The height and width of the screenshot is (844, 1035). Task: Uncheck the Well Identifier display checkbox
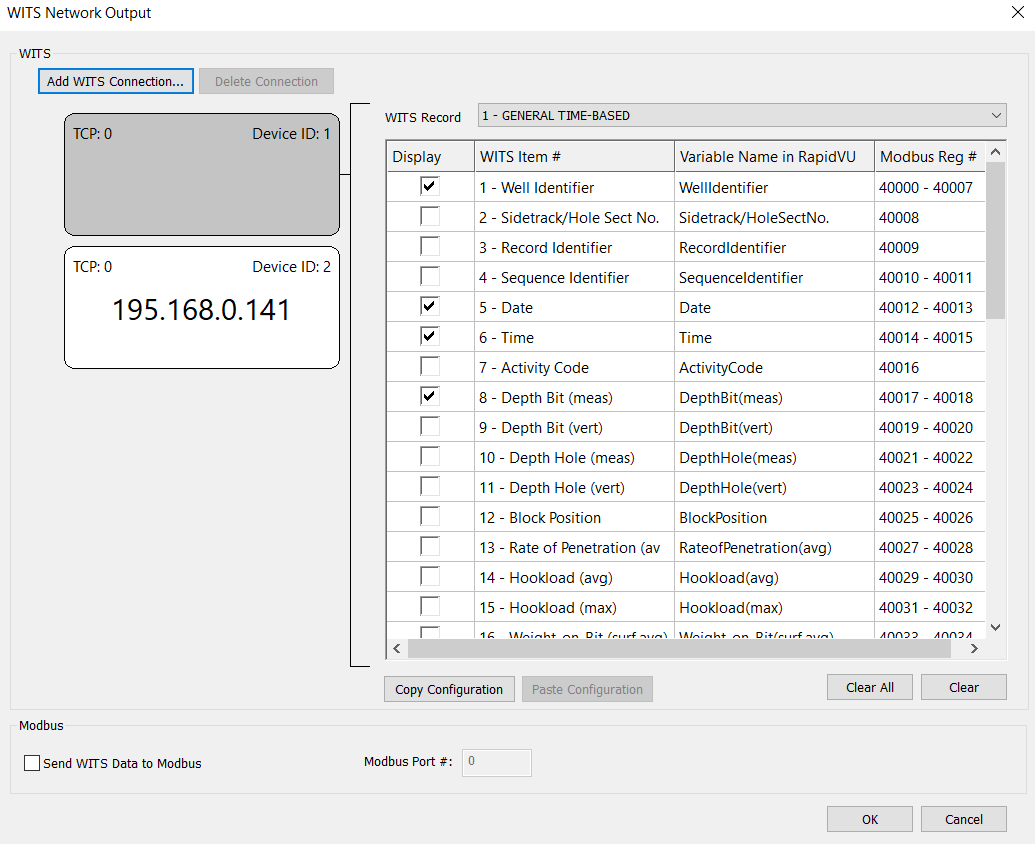(429, 187)
